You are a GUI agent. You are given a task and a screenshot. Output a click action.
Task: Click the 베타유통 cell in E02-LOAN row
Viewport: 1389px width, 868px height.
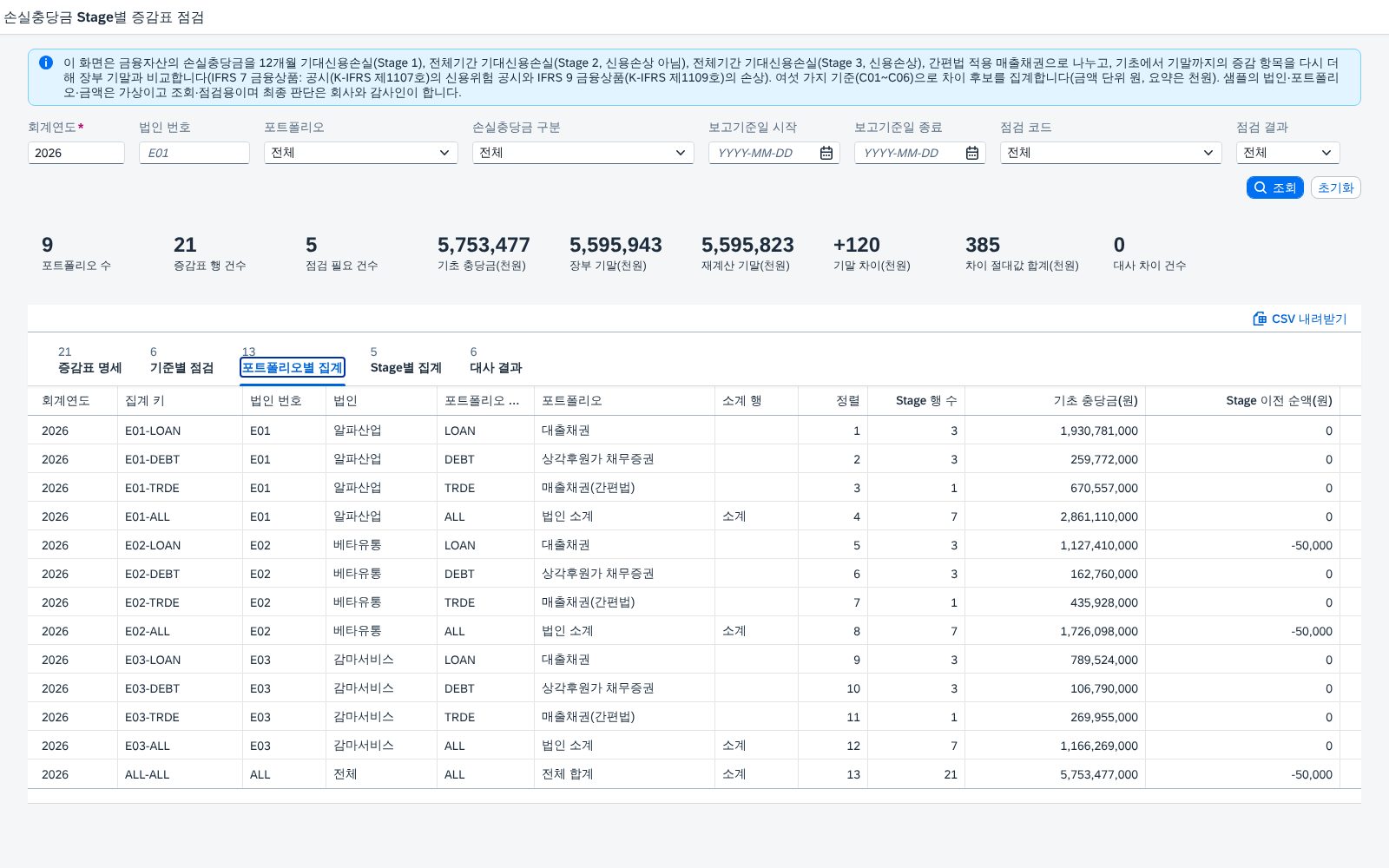click(x=381, y=545)
